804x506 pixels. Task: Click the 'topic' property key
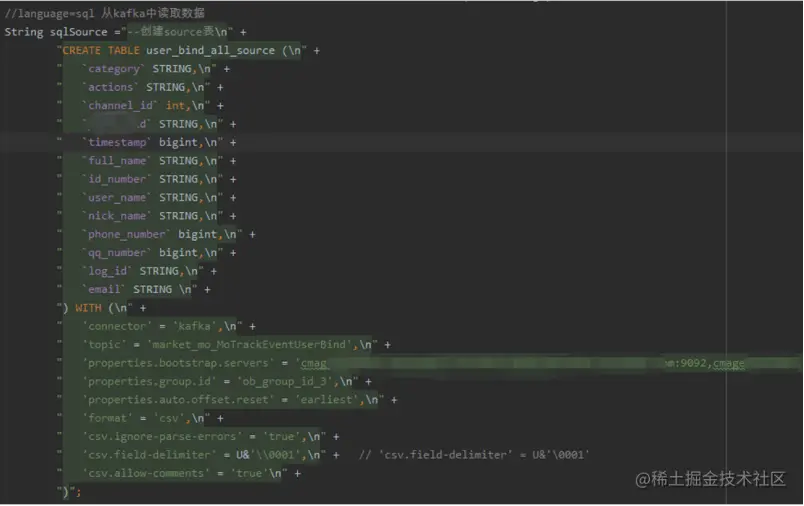(x=105, y=345)
